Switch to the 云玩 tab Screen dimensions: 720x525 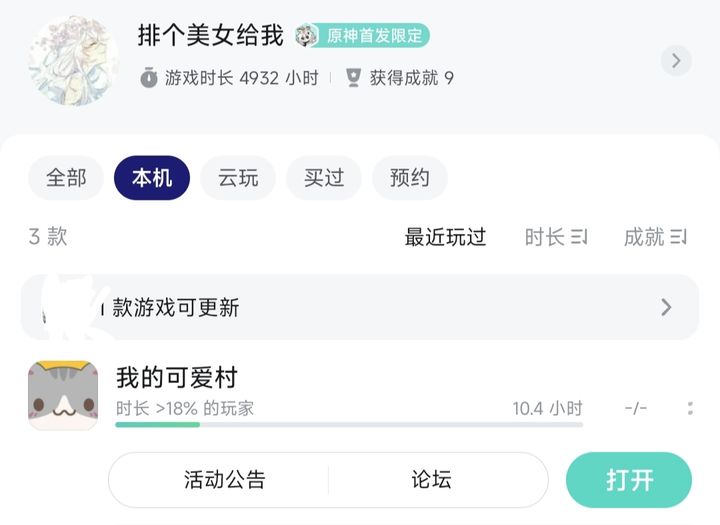pos(238,178)
